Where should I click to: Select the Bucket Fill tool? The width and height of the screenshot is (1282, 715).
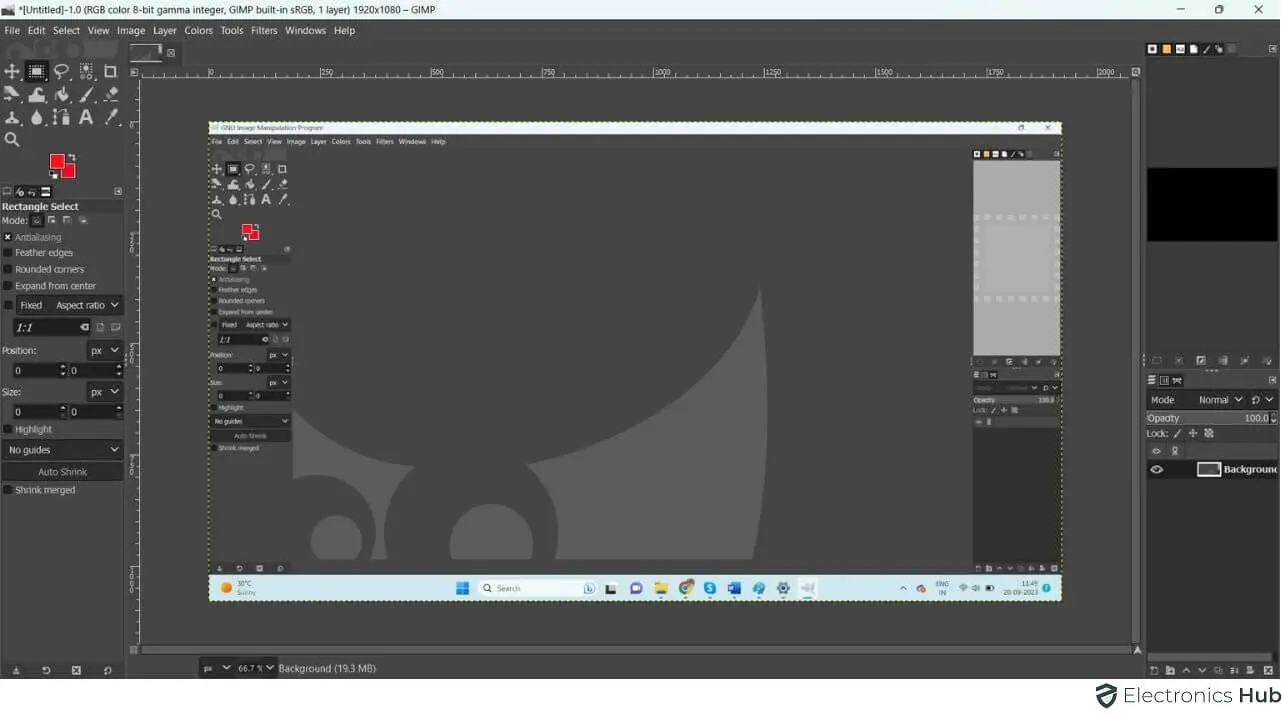[x=62, y=95]
